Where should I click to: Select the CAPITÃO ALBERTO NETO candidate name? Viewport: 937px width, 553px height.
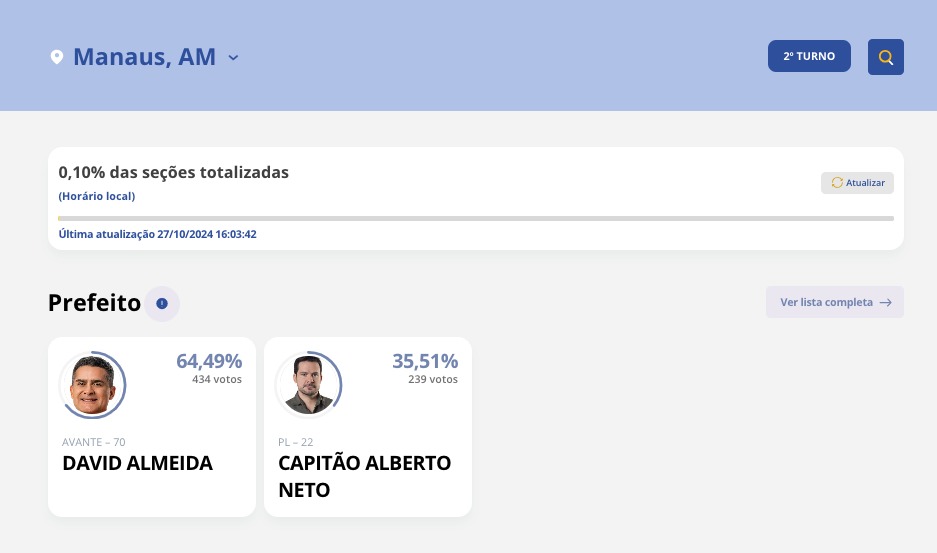364,476
